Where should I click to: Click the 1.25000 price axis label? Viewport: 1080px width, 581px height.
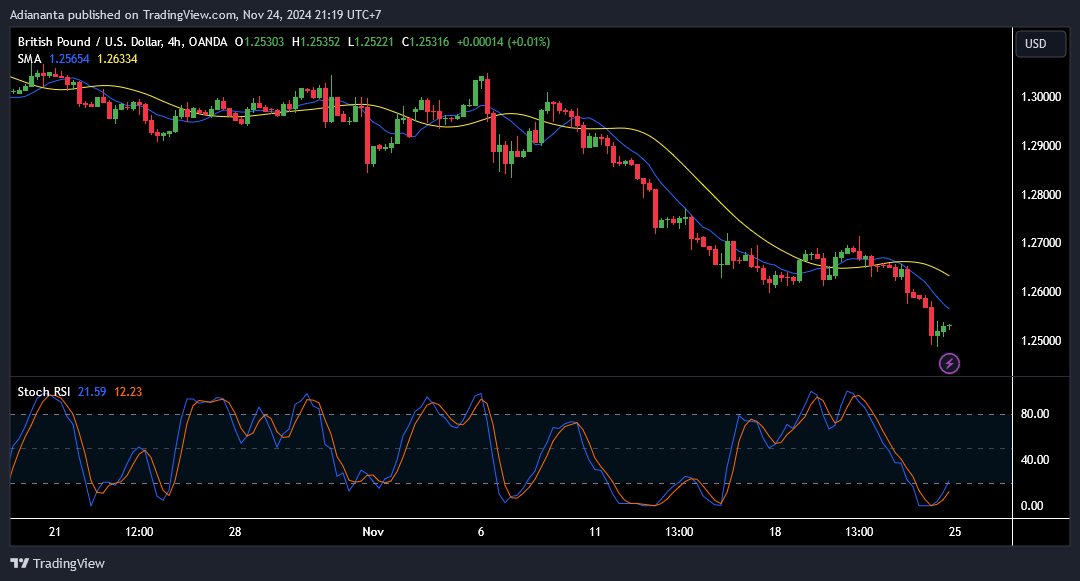(x=1041, y=341)
